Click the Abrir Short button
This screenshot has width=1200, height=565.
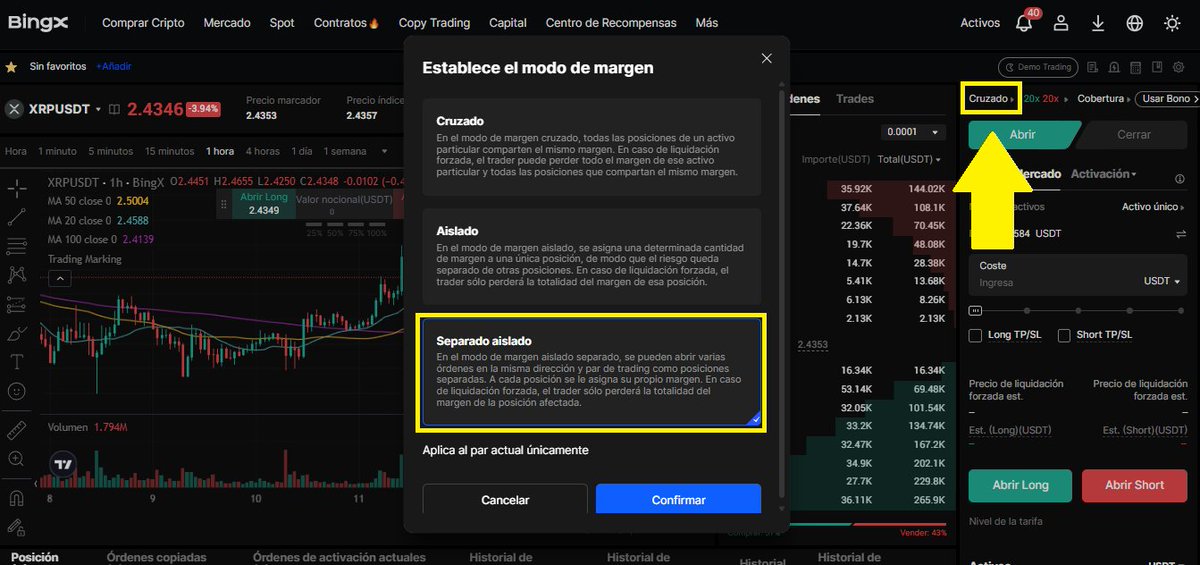coord(1134,485)
